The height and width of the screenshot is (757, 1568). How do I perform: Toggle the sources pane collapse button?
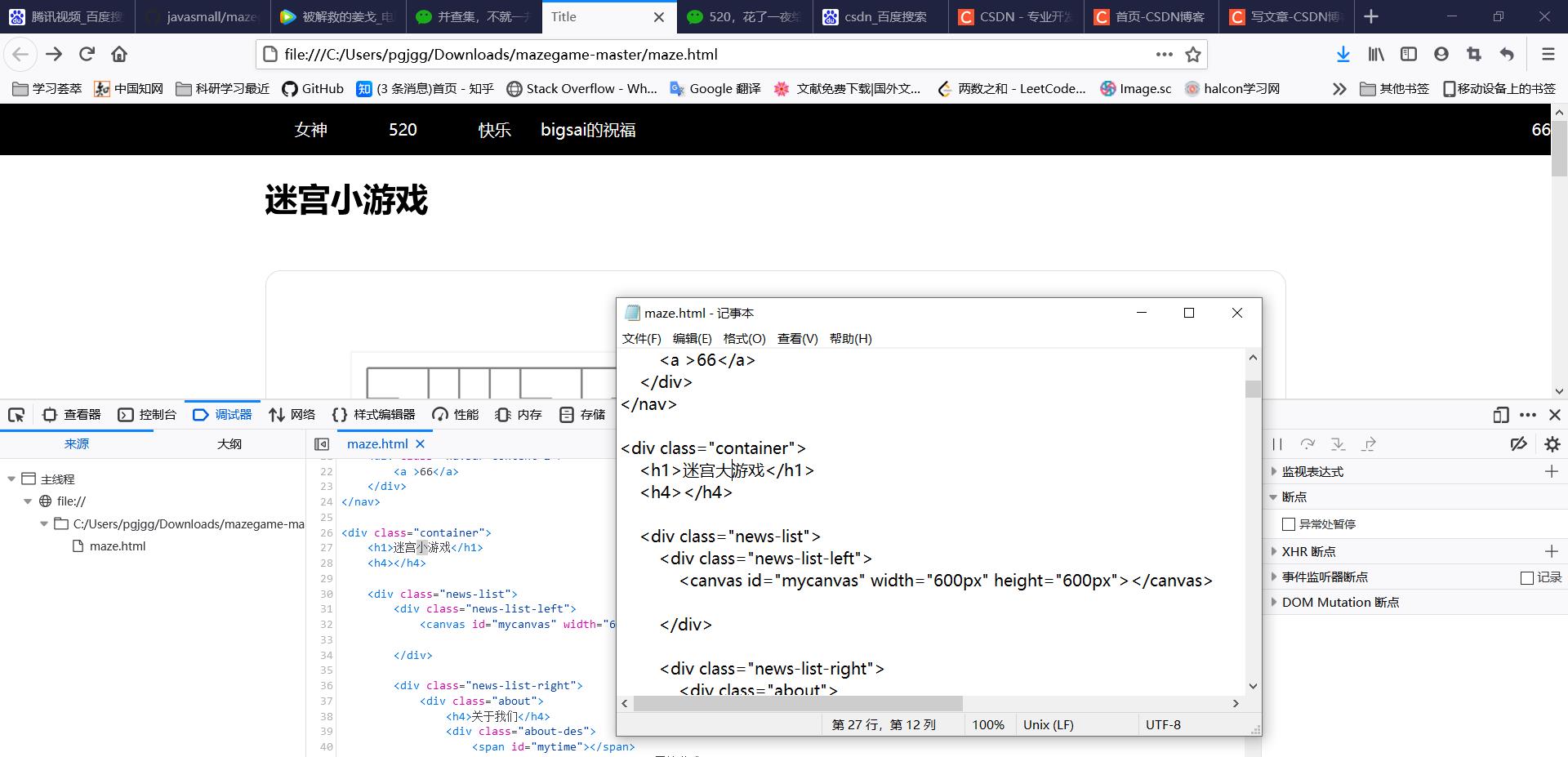click(322, 444)
